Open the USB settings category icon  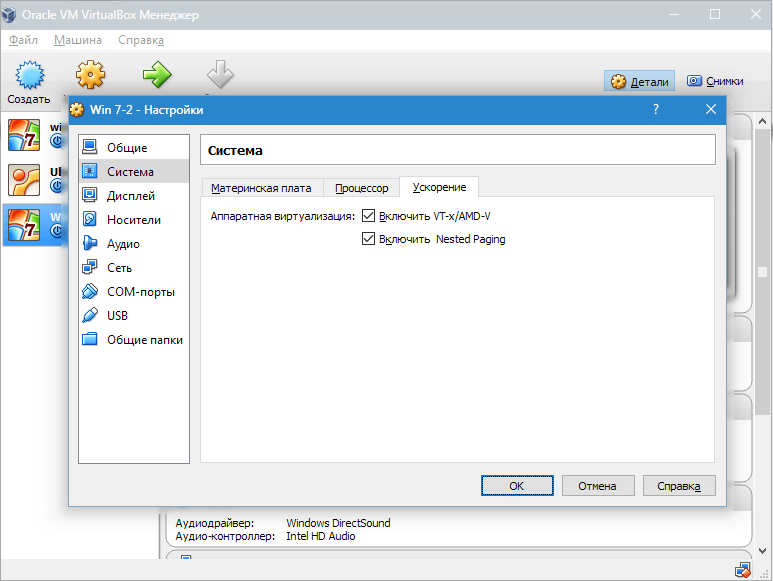90,316
